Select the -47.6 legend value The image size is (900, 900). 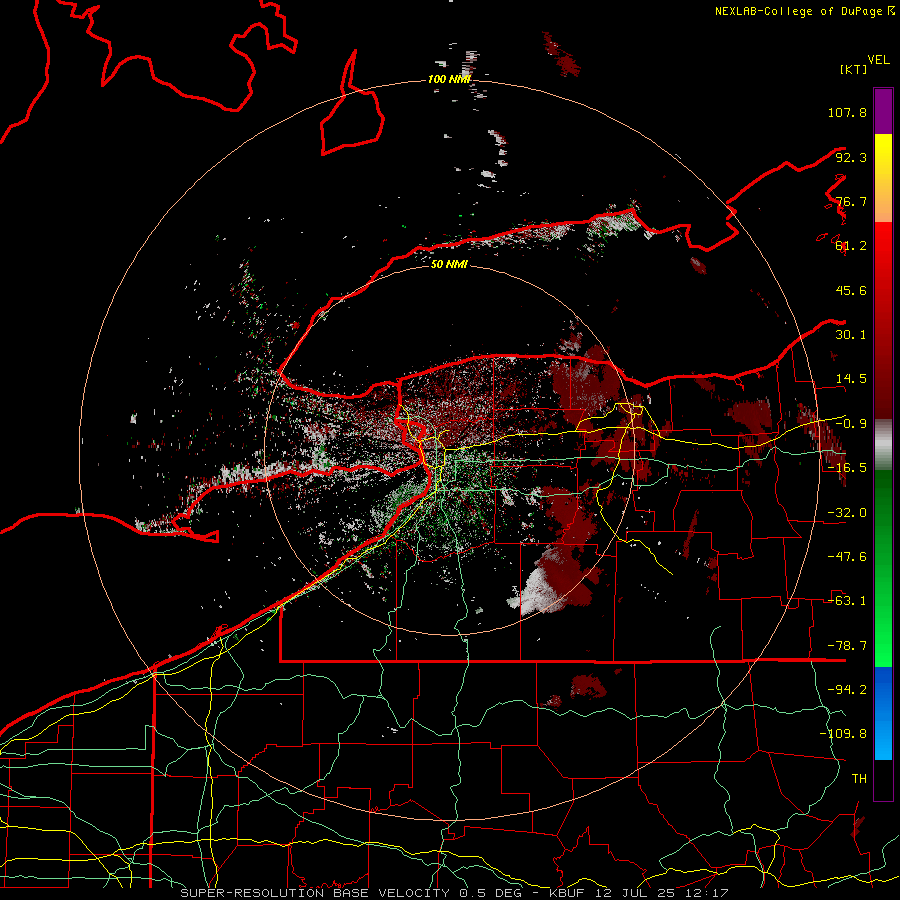point(847,557)
